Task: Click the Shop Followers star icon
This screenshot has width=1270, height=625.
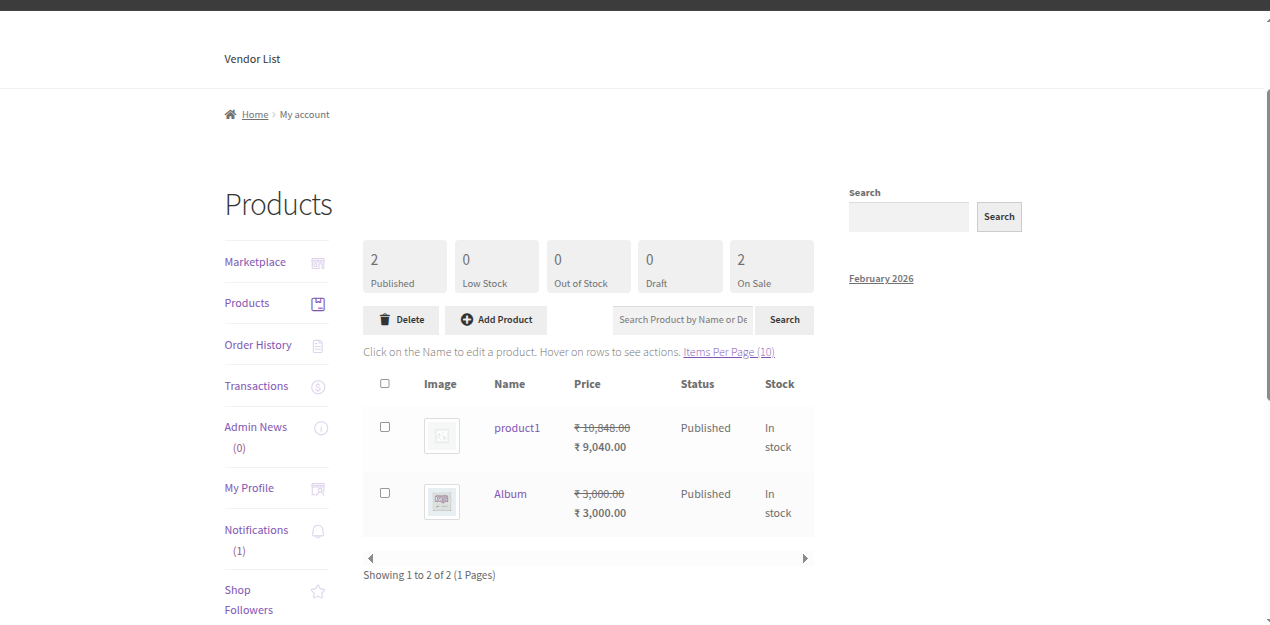Action: [318, 591]
